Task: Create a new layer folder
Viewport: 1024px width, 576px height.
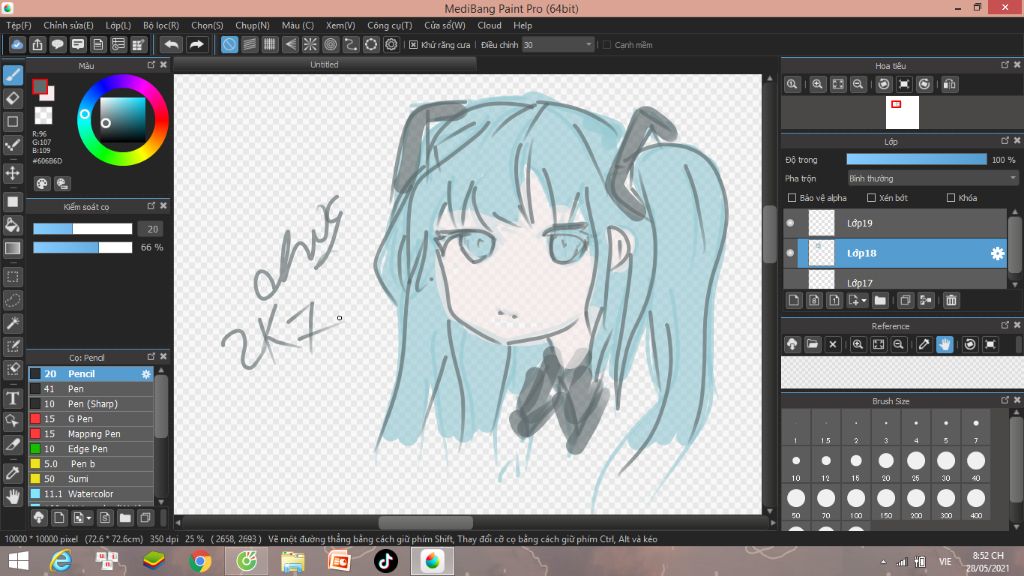Action: click(880, 300)
